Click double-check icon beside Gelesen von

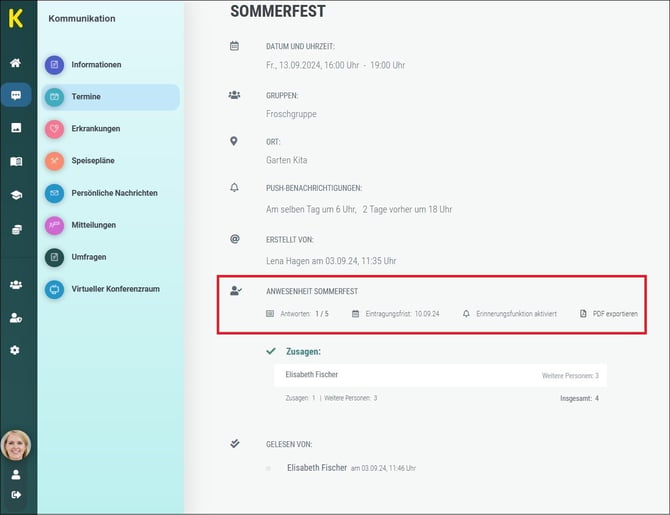(x=235, y=443)
